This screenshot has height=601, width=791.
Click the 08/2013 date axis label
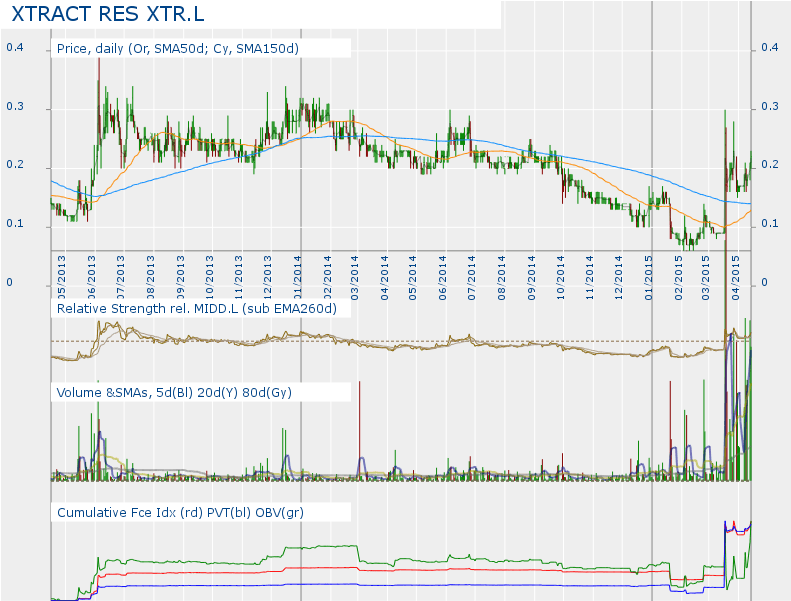point(150,278)
